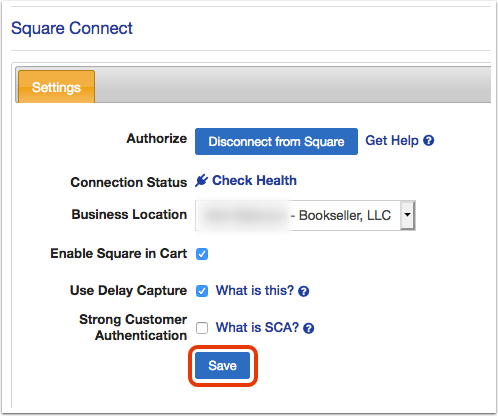The image size is (498, 416).
Task: Open the What is this? link
Action: point(255,290)
